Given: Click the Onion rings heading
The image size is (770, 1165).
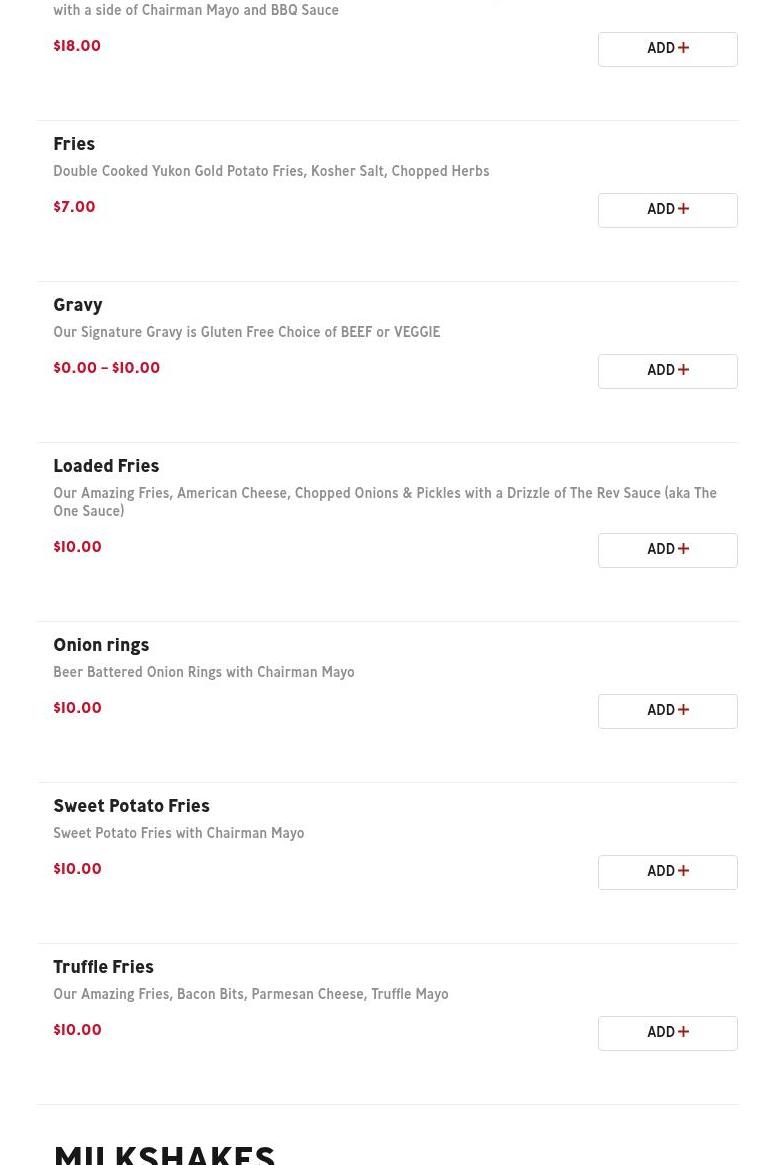Looking at the screenshot, I should pyautogui.click(x=101, y=646).
